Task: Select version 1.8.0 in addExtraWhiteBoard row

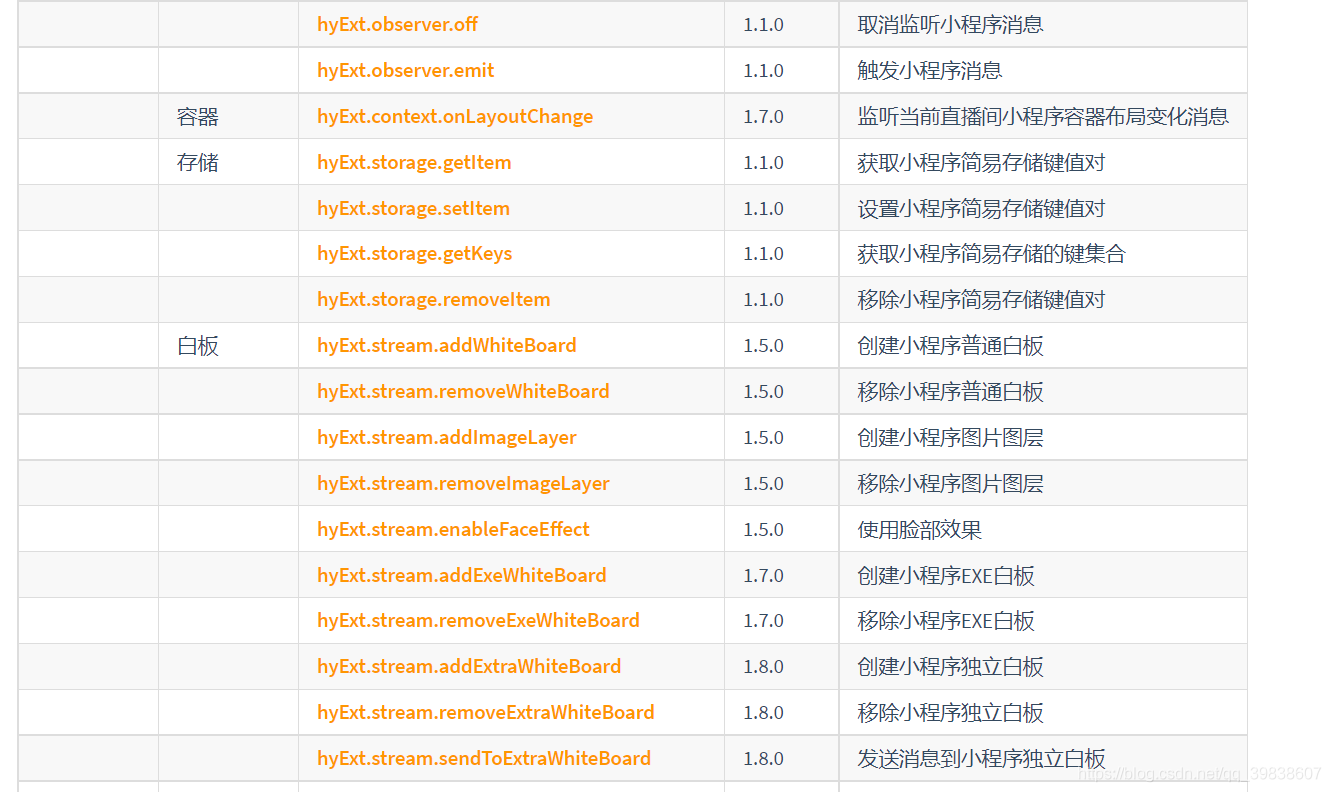Action: [763, 666]
